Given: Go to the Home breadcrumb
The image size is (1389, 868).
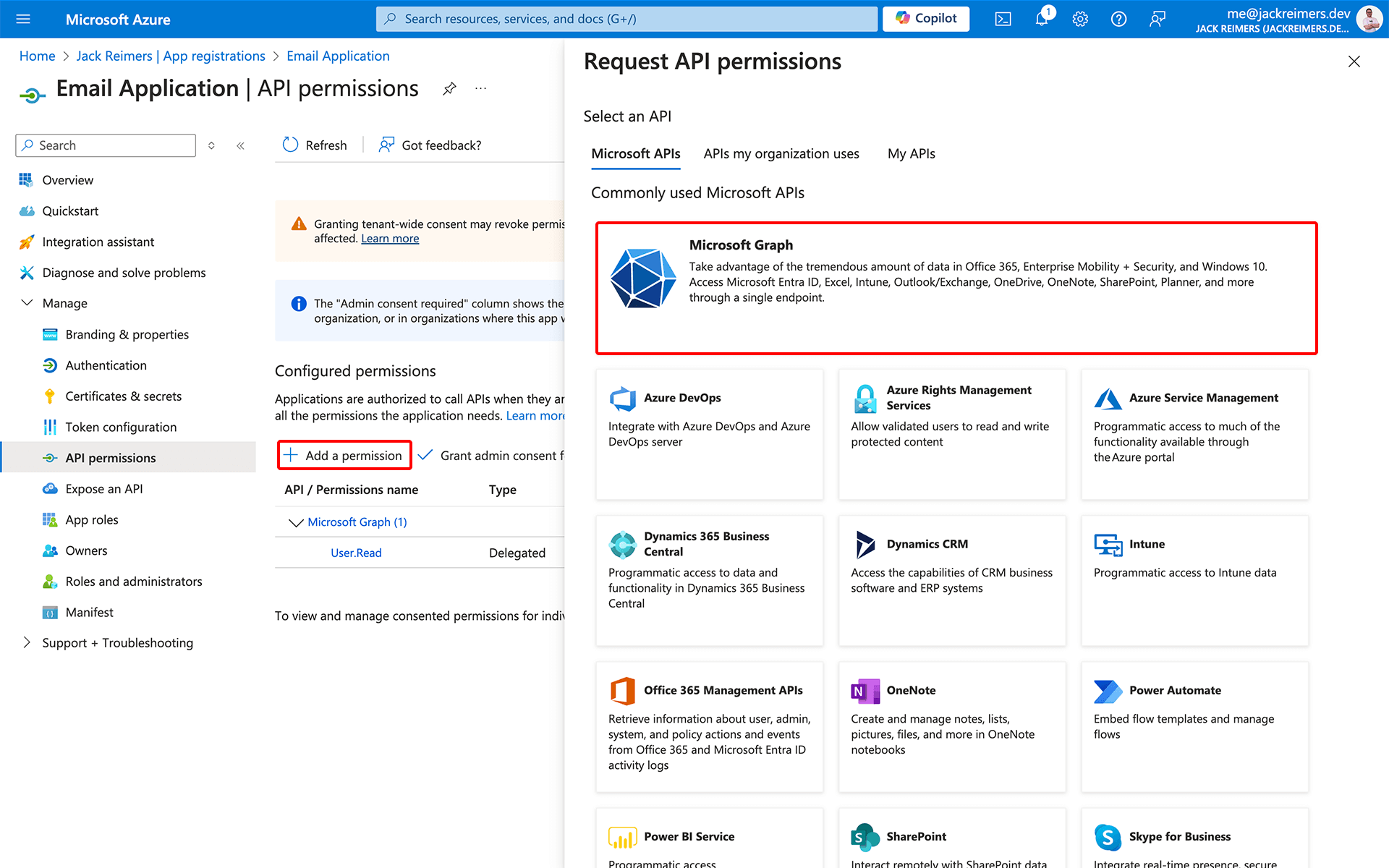Looking at the screenshot, I should tap(37, 56).
